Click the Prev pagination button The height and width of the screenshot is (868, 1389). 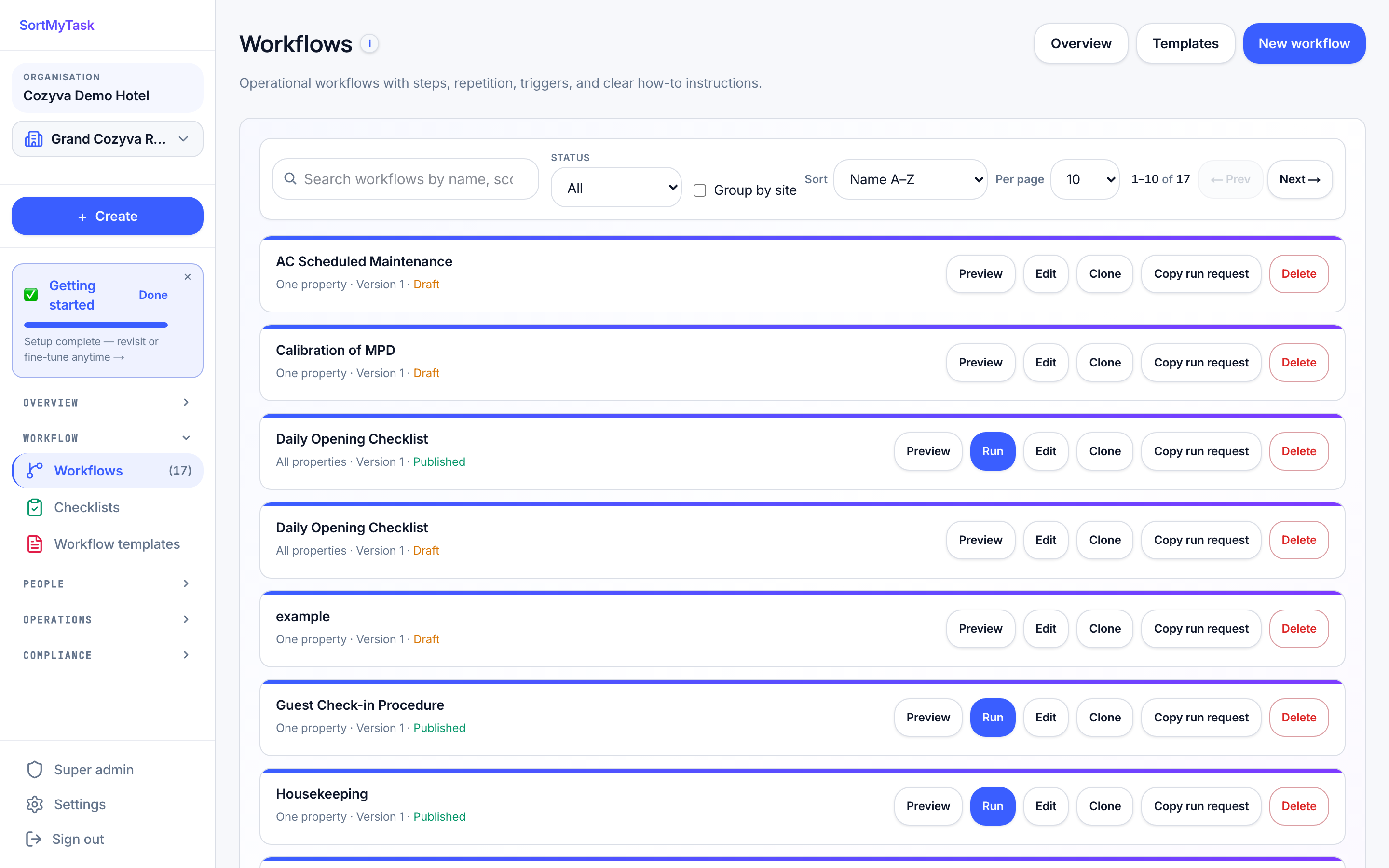pyautogui.click(x=1230, y=179)
